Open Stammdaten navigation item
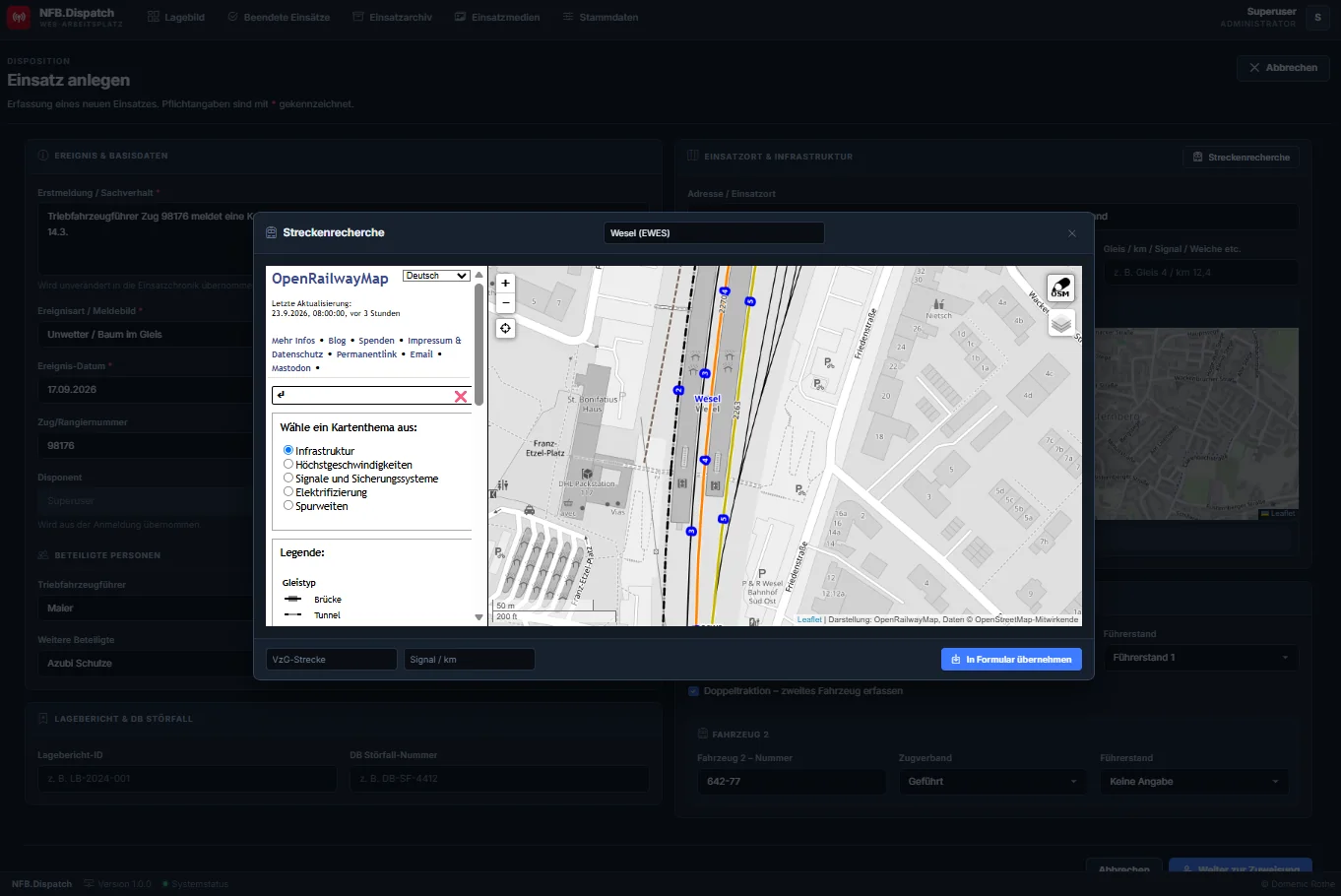Image resolution: width=1341 pixels, height=896 pixels. pos(601,18)
